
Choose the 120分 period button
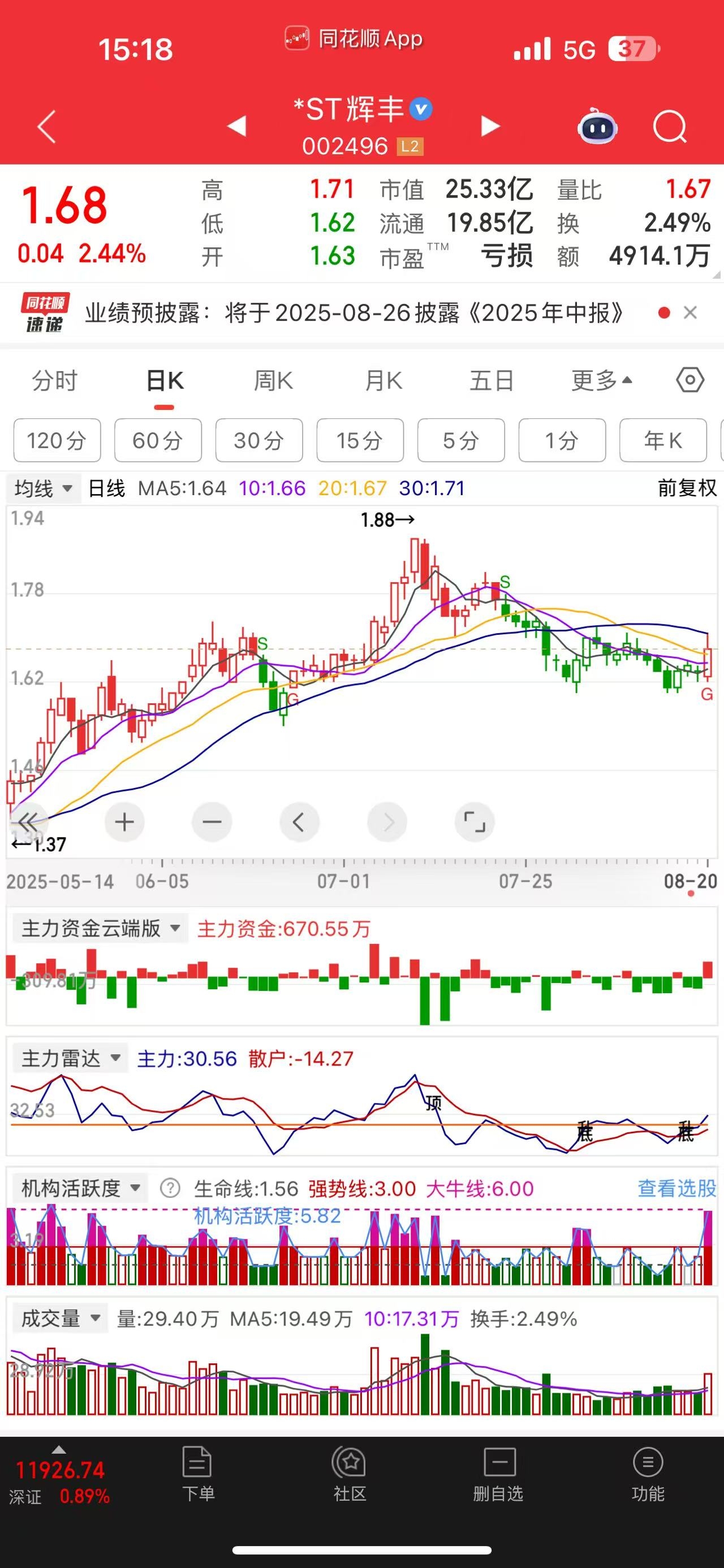[x=57, y=440]
